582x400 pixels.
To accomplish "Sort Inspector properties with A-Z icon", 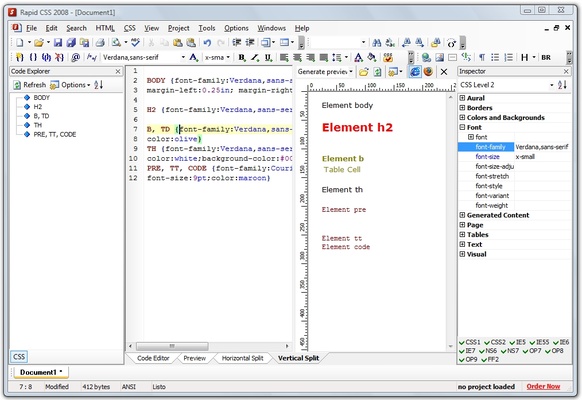I will coord(562,85).
